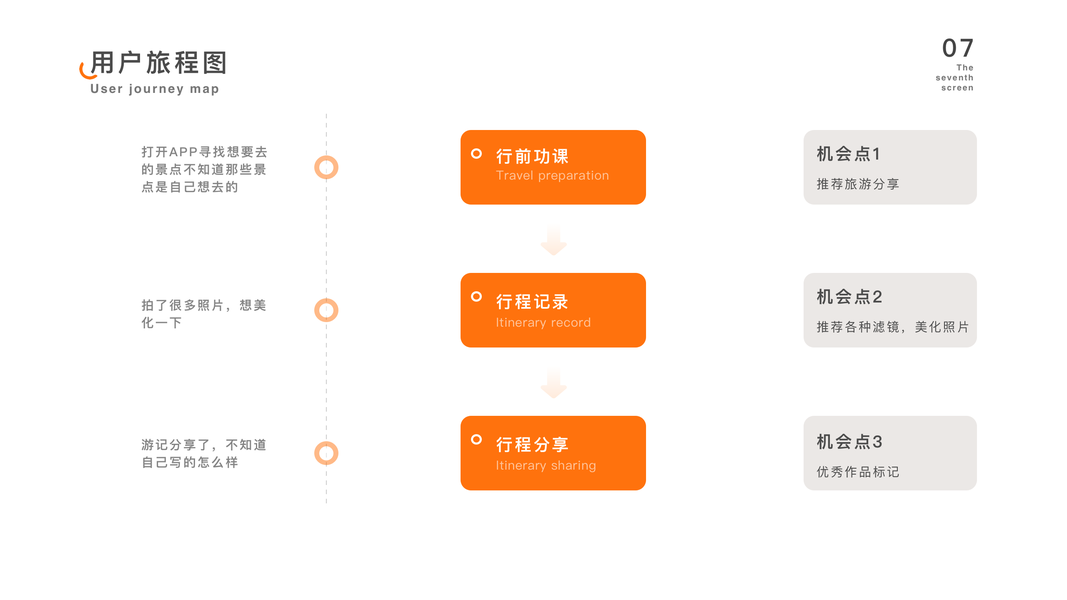Click the 'User journey map' subtitle text
The image size is (1067, 600).
154,89
